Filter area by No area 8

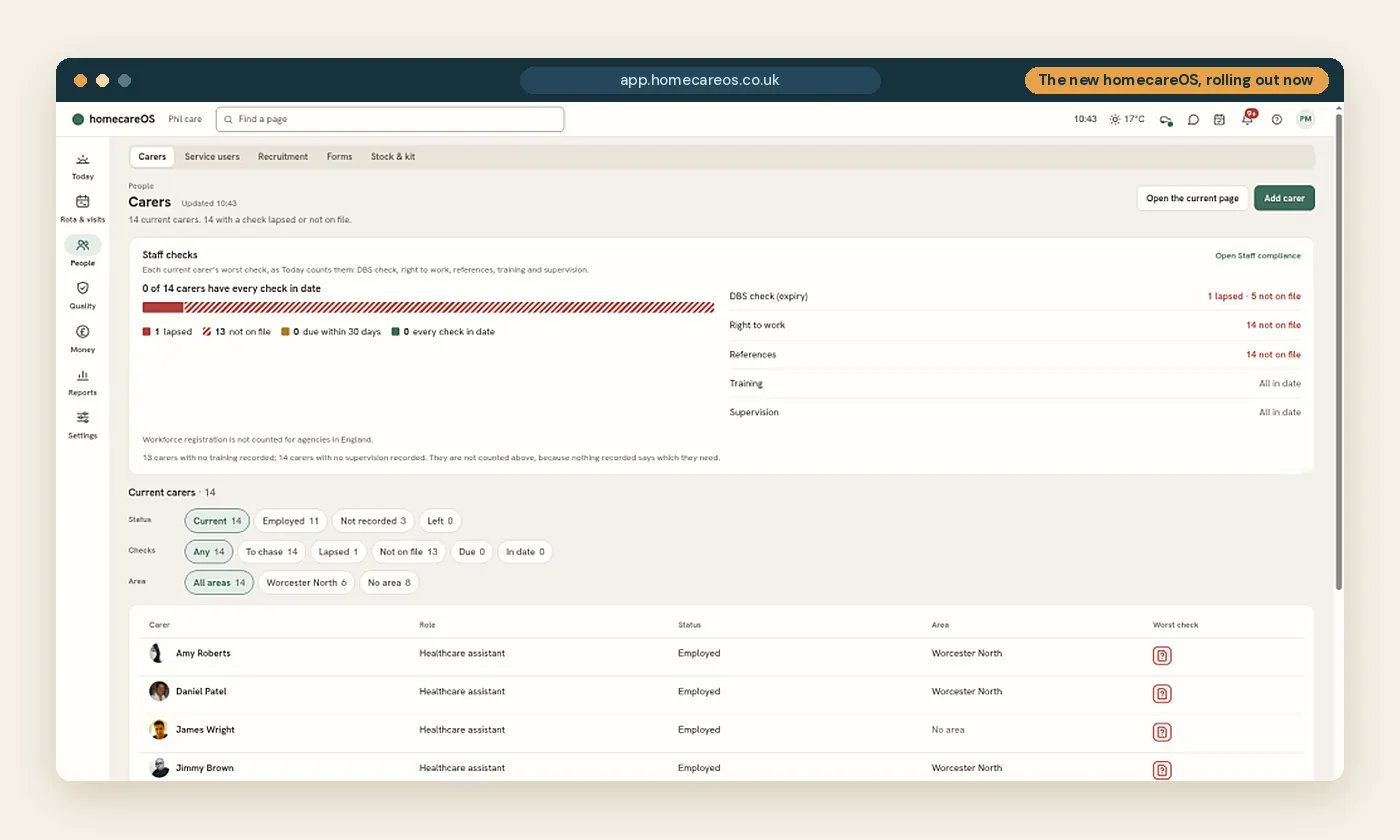point(389,583)
